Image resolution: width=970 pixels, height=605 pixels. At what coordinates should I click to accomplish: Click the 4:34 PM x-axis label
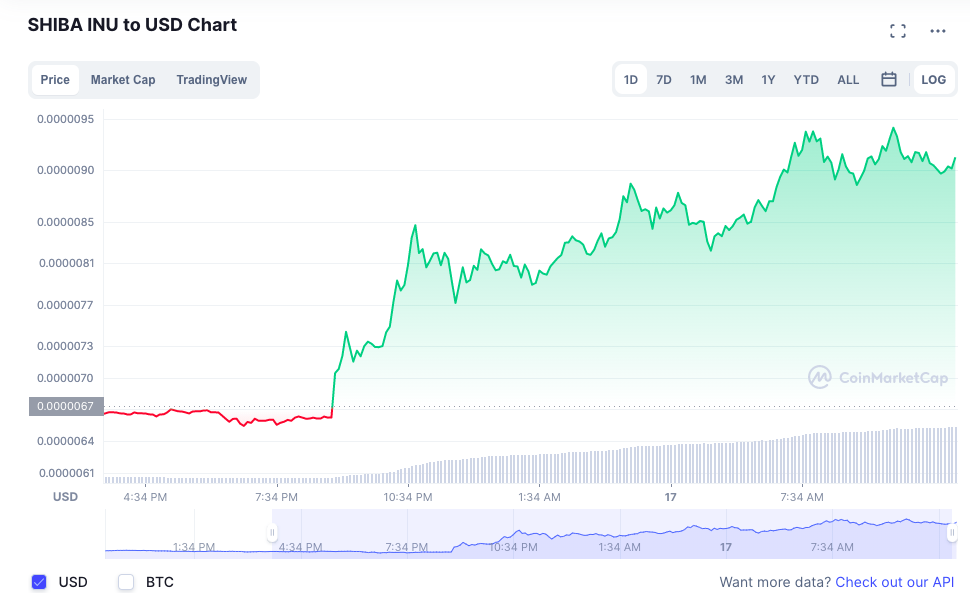(x=145, y=497)
